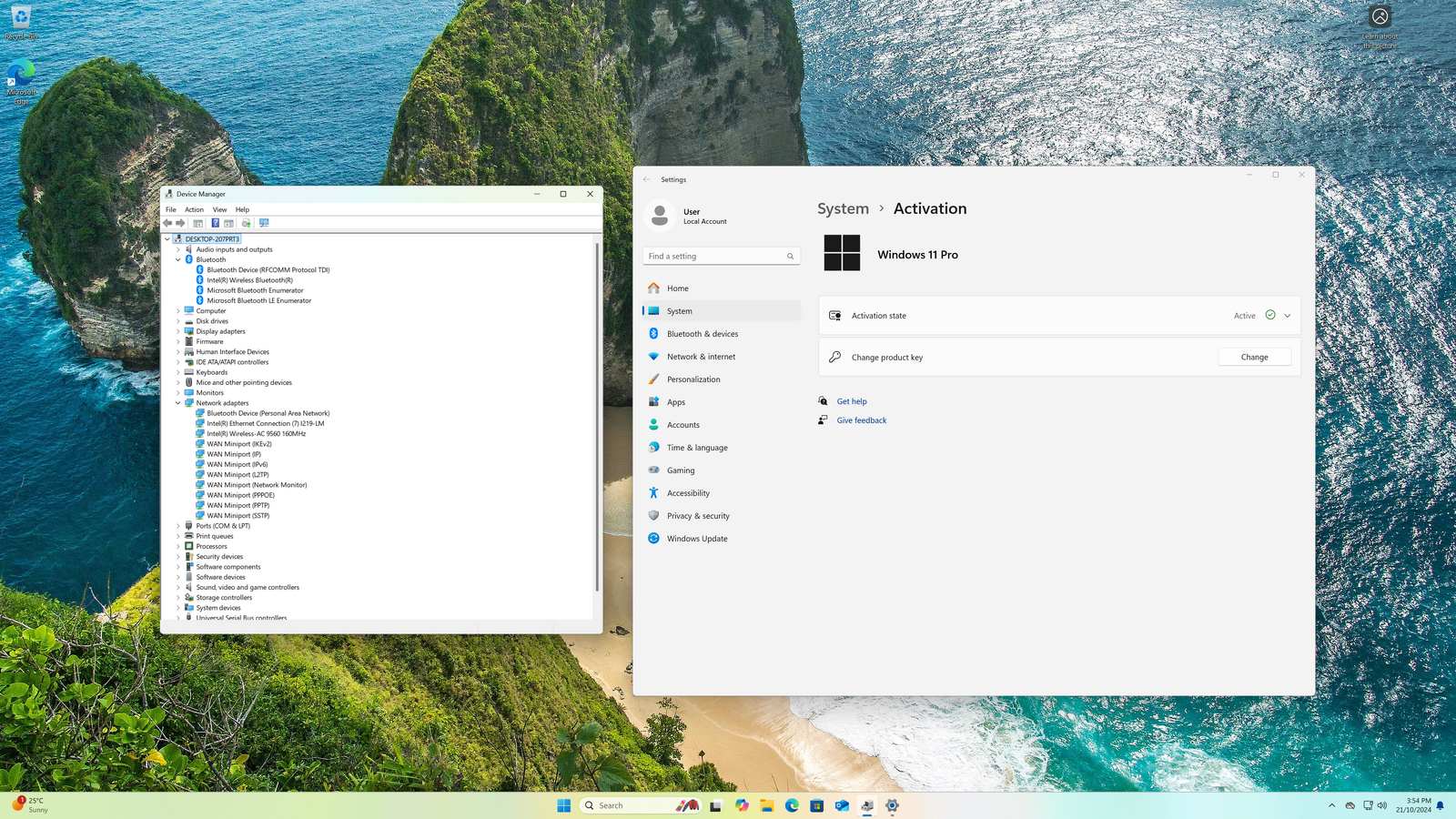Open Windows Update in Settings
This screenshot has height=819, width=1456.
coord(722,539)
